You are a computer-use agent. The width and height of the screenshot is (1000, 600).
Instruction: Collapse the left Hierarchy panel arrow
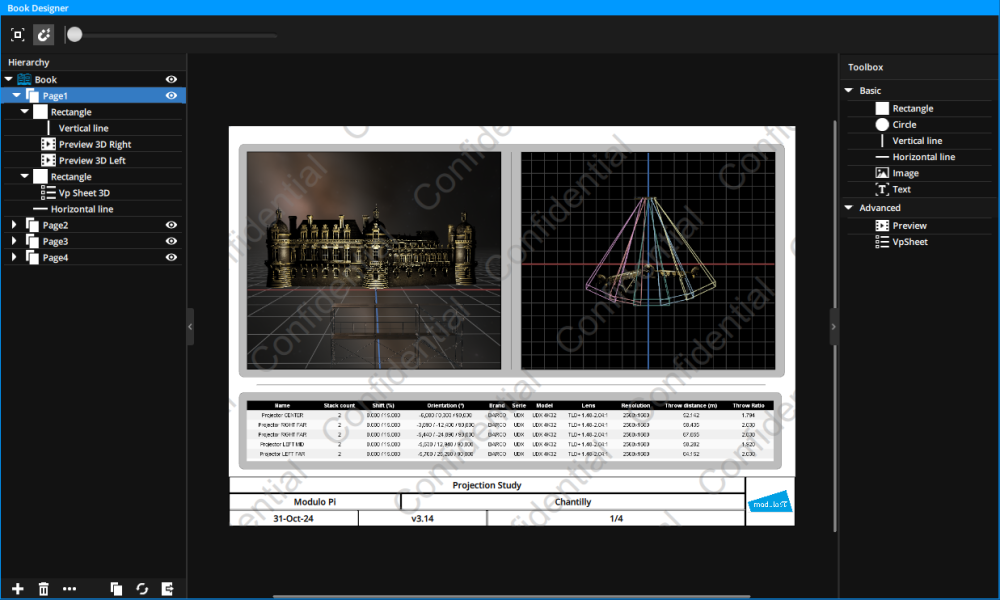coord(190,326)
